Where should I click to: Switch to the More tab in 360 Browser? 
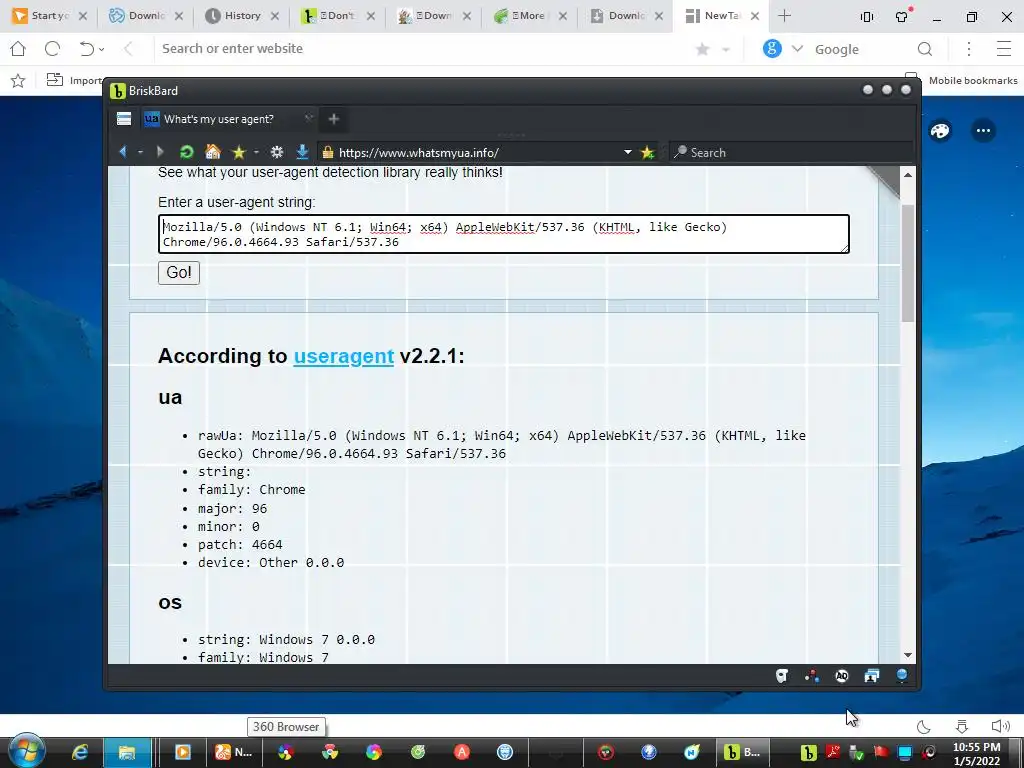pos(530,16)
